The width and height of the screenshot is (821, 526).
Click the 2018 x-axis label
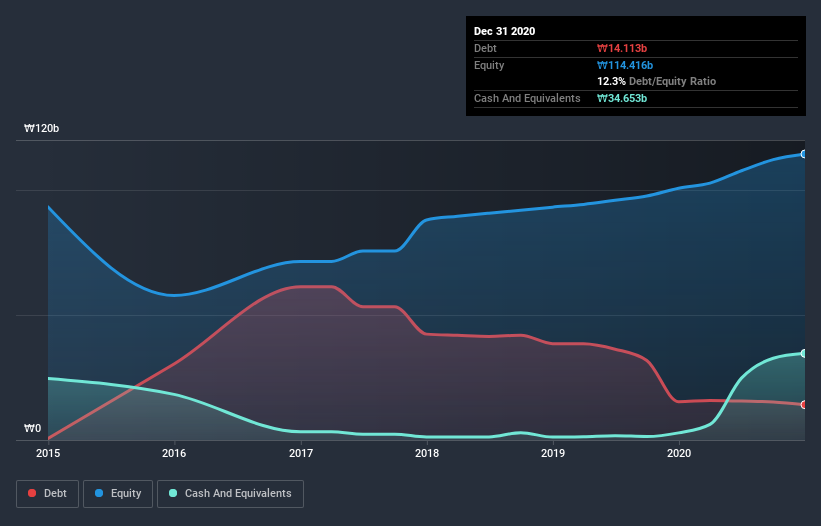coord(427,453)
